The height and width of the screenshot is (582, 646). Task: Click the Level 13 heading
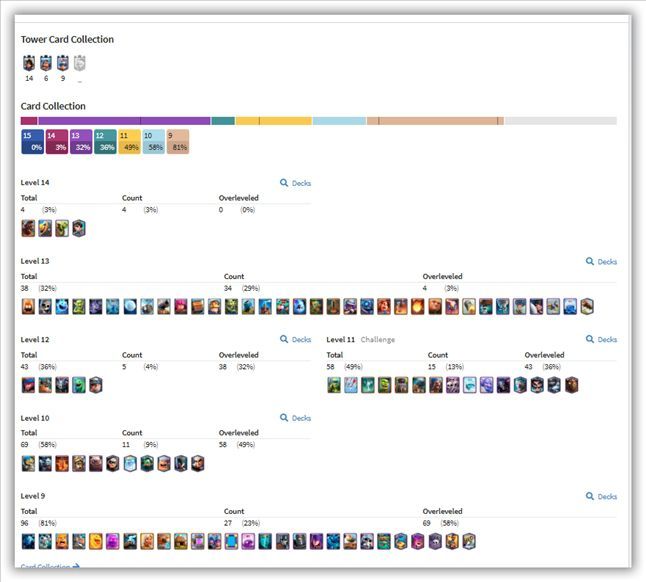coord(35,261)
